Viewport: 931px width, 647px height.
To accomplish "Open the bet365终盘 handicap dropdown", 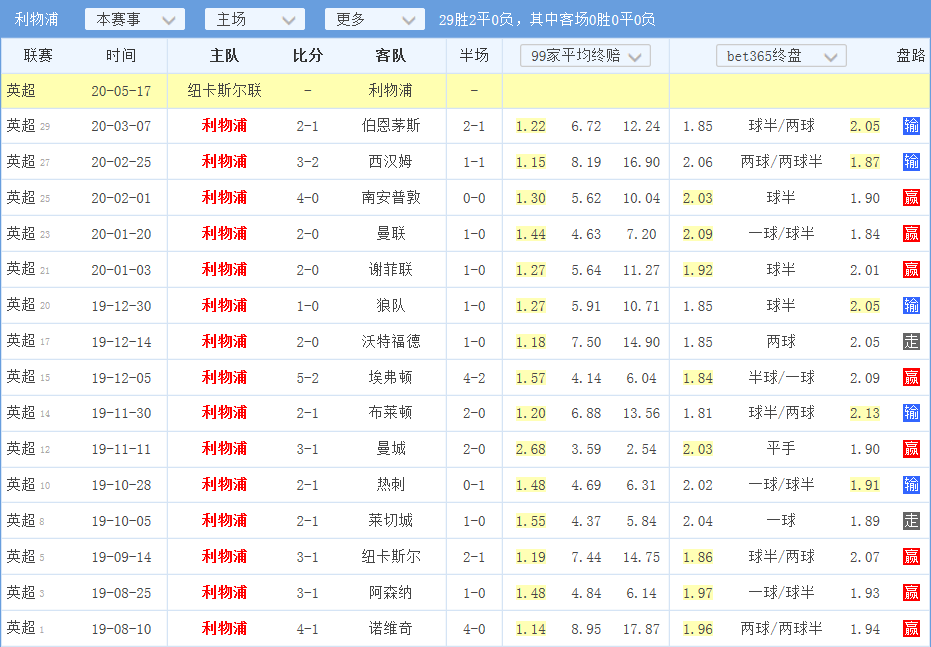I will [x=781, y=56].
